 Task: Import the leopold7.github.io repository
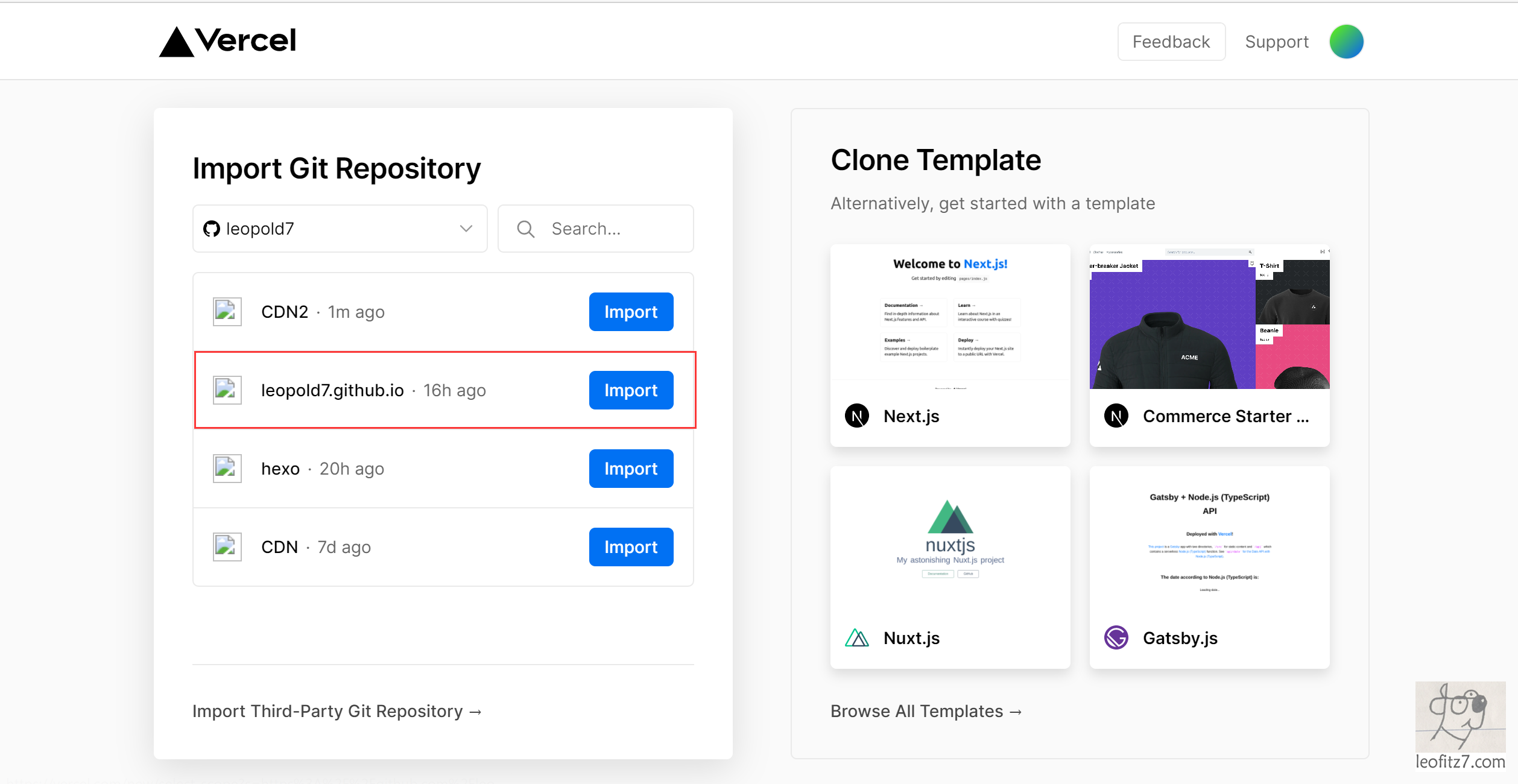[631, 390]
